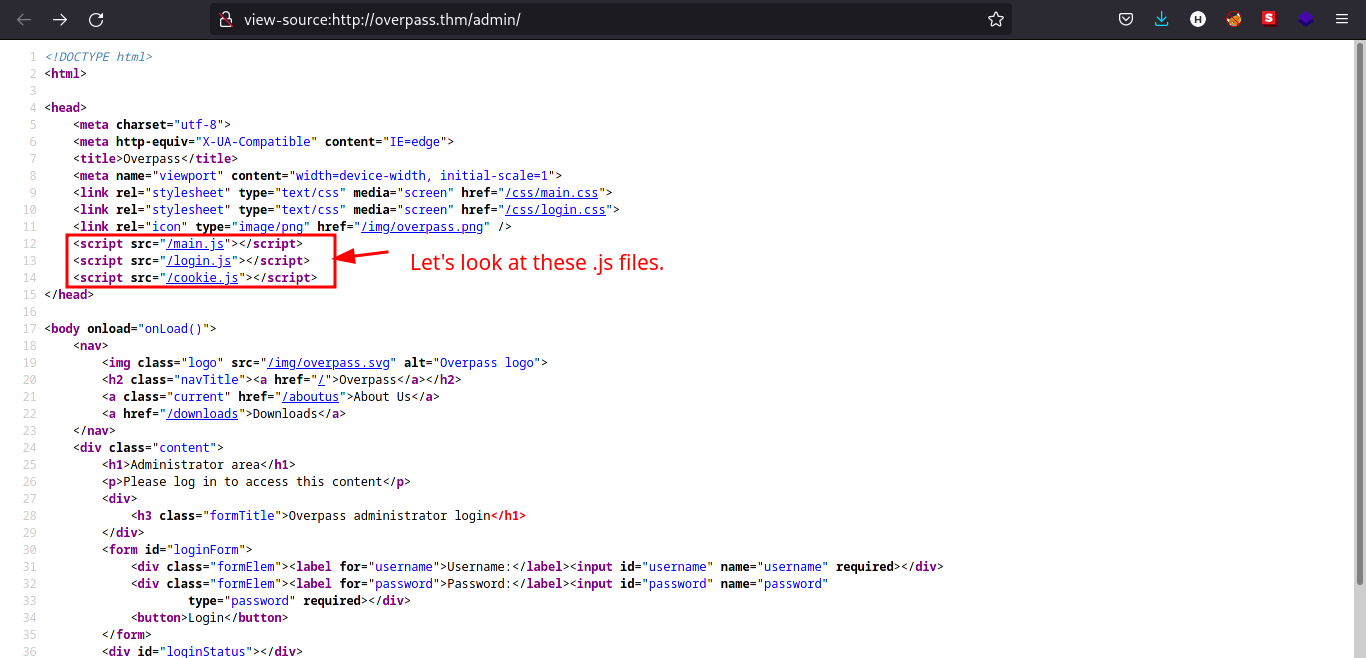The width and height of the screenshot is (1366, 658).
Task: Click the purple stacked-layers extension icon
Action: 1305,19
